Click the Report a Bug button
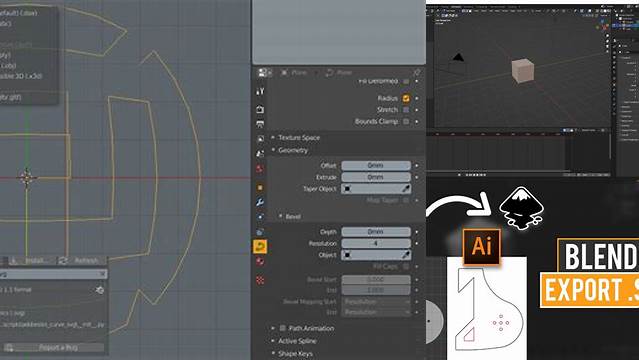 54,347
